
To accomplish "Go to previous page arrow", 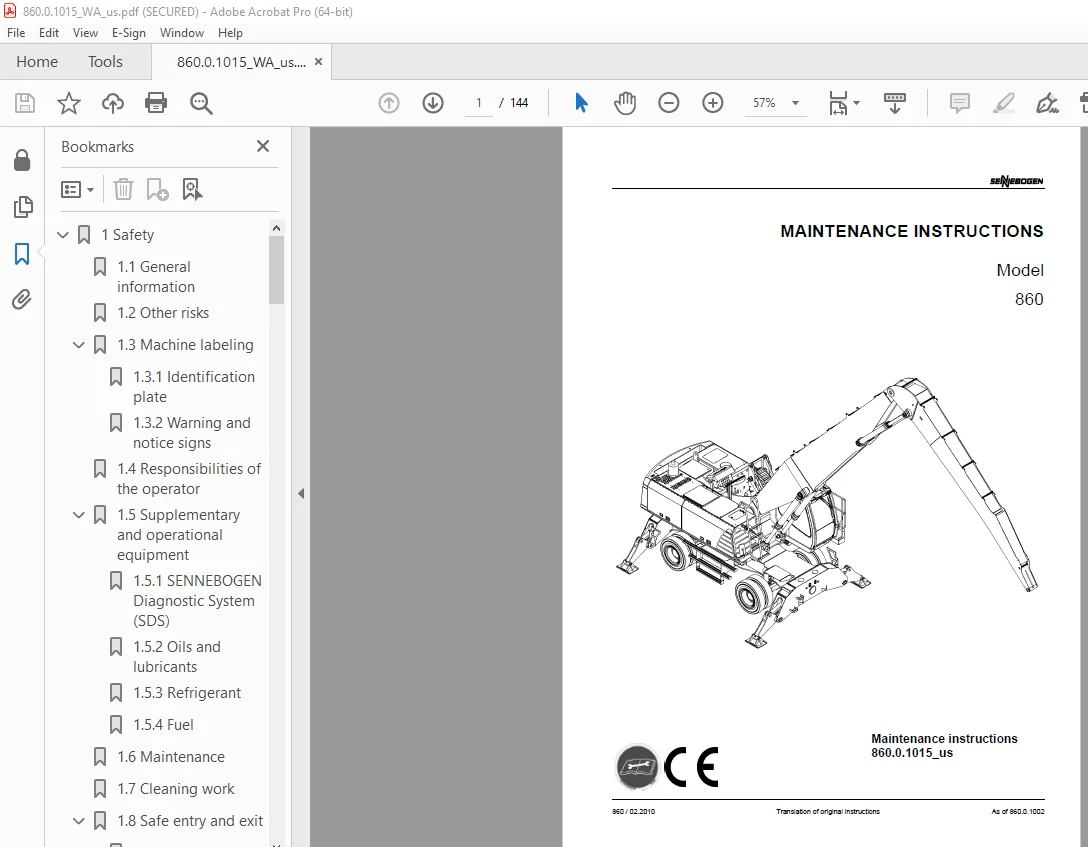I will tap(389, 103).
